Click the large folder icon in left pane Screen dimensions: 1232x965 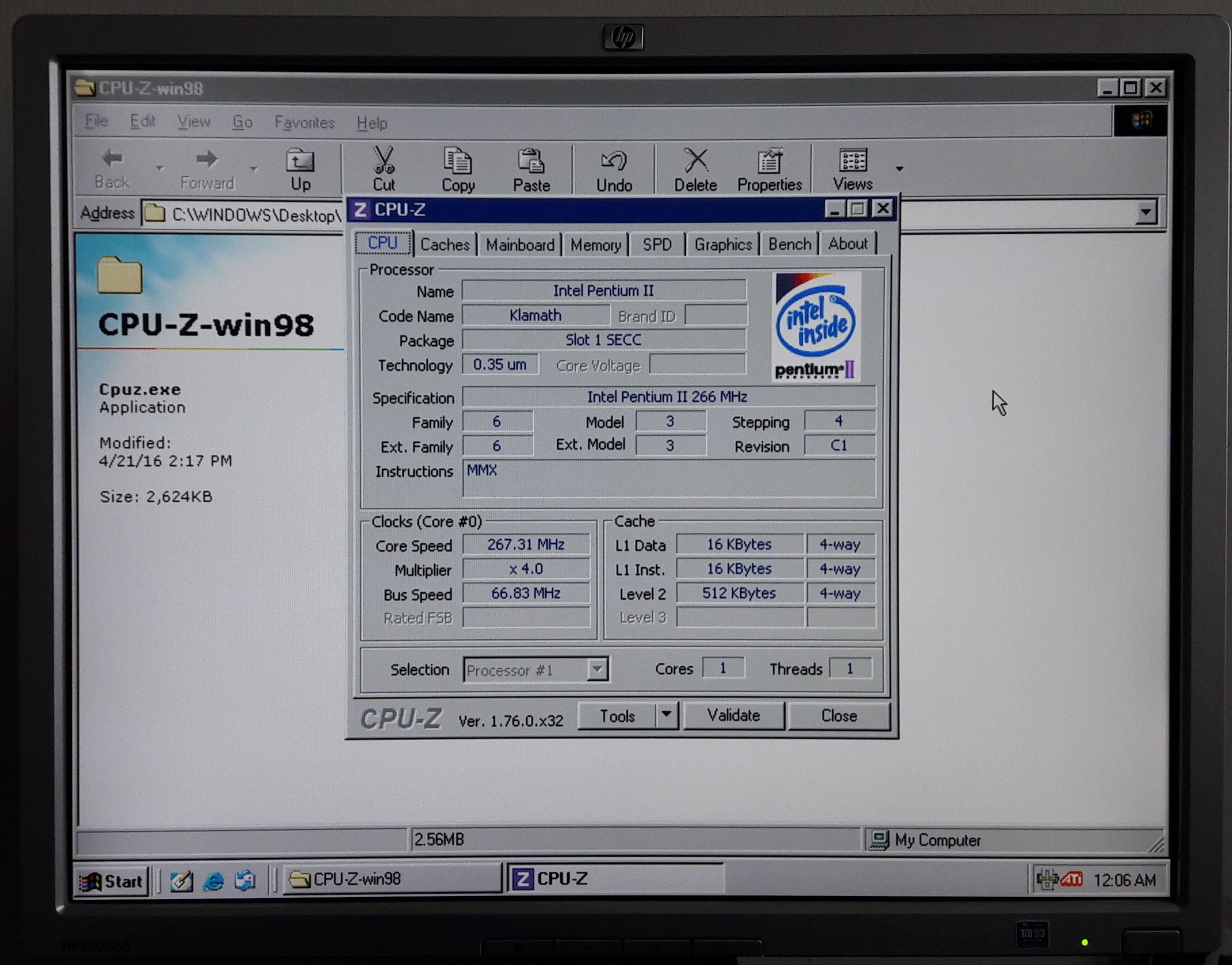(119, 274)
